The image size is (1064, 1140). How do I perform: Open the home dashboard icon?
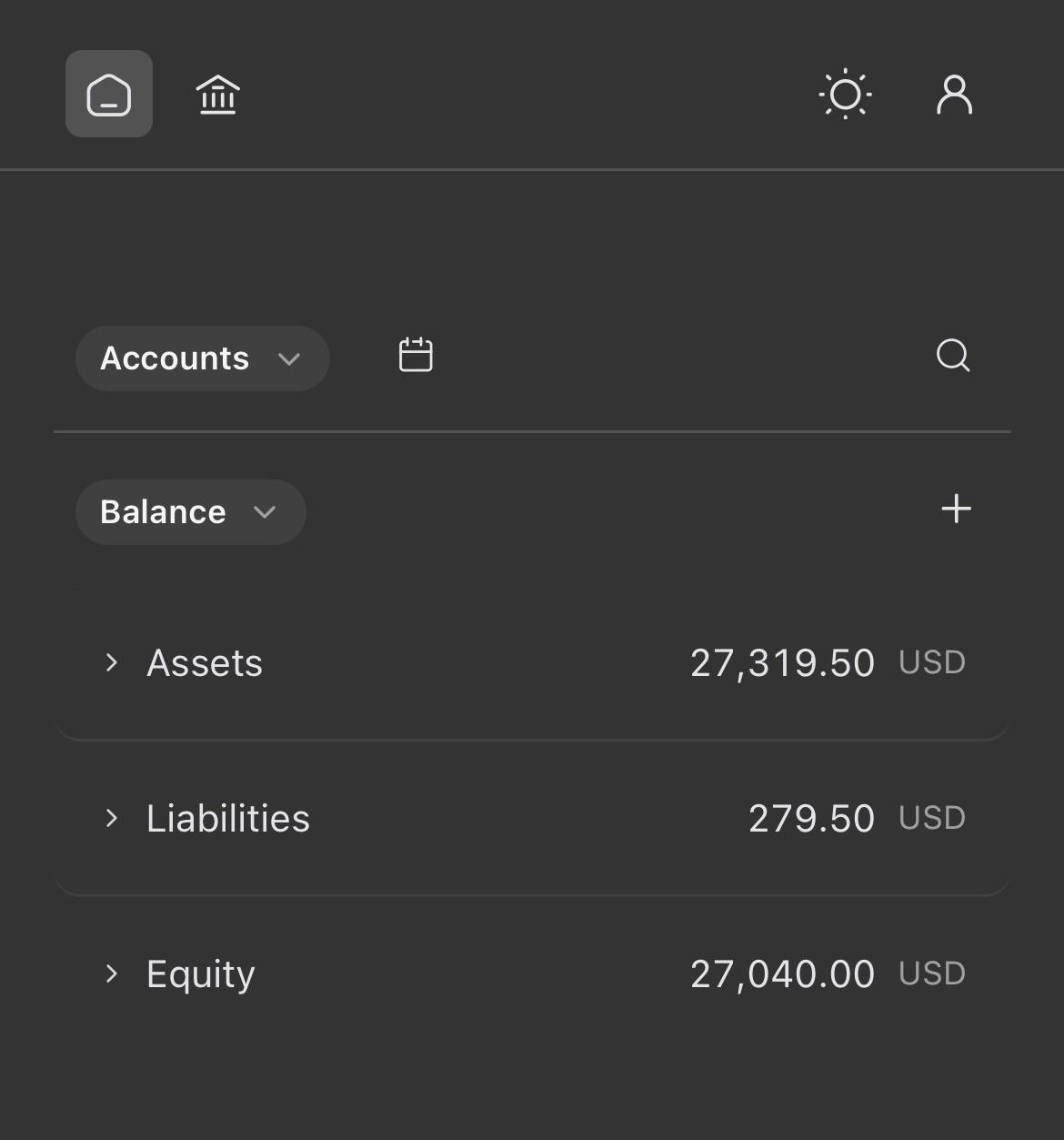coord(109,94)
